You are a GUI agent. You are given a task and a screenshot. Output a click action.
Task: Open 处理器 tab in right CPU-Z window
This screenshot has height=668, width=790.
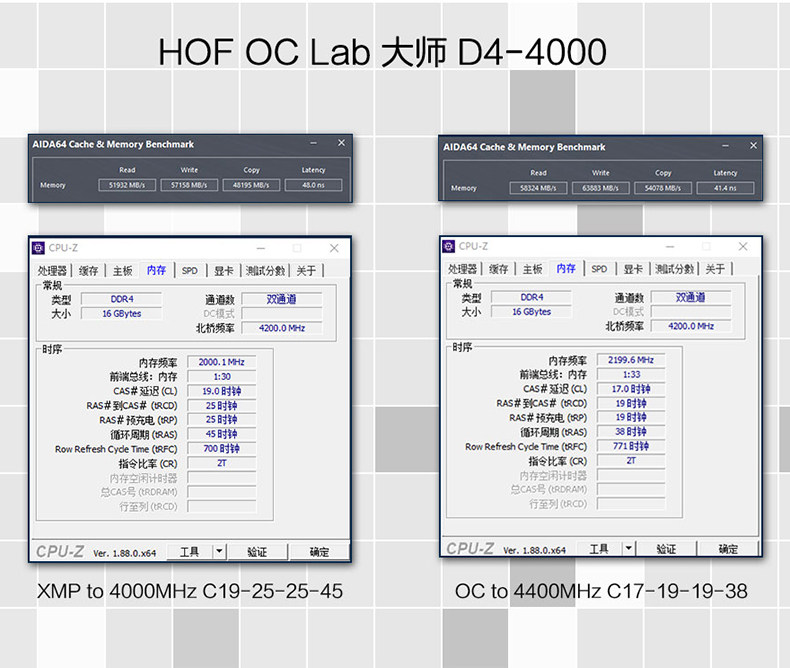coord(463,269)
